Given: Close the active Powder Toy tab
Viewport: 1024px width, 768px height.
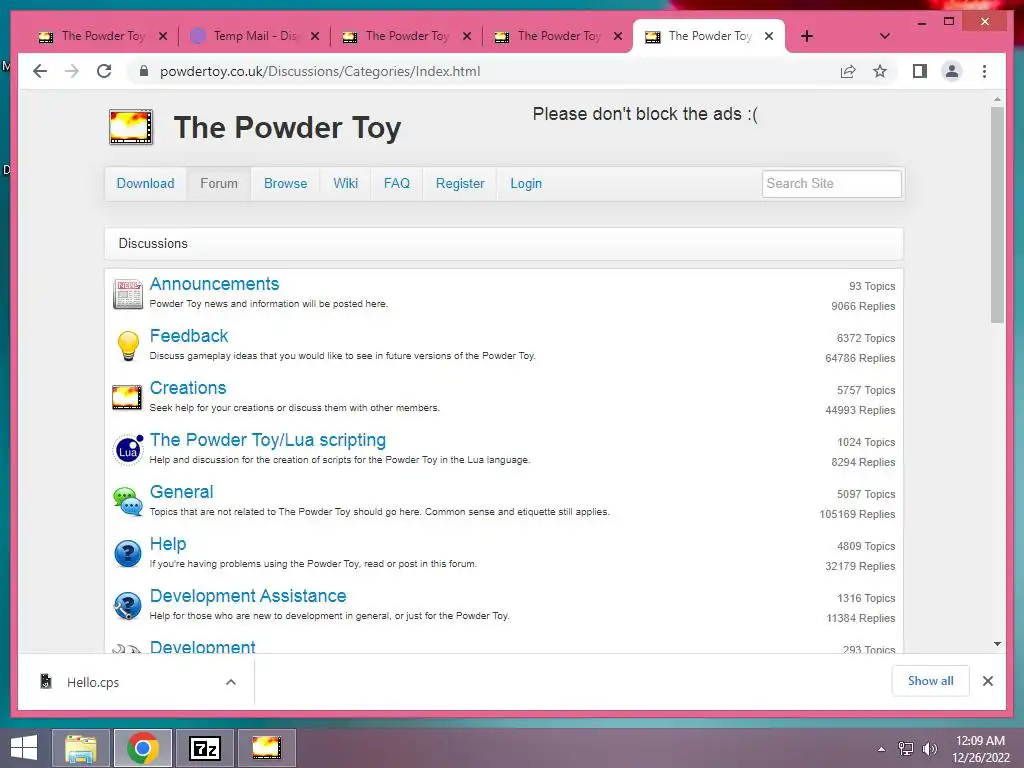Looking at the screenshot, I should pos(769,36).
